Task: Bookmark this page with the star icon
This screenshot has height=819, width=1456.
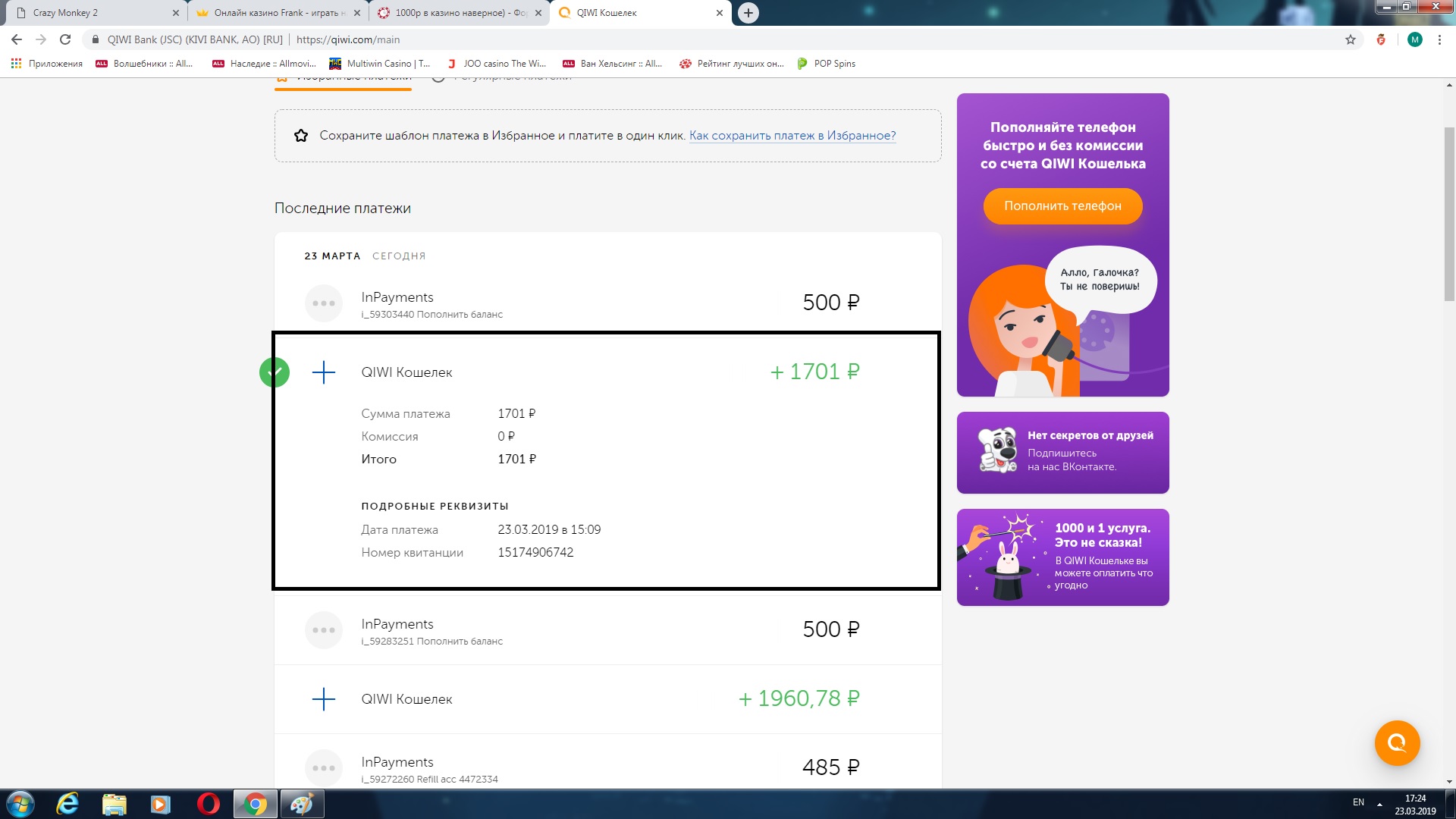Action: pos(1351,39)
